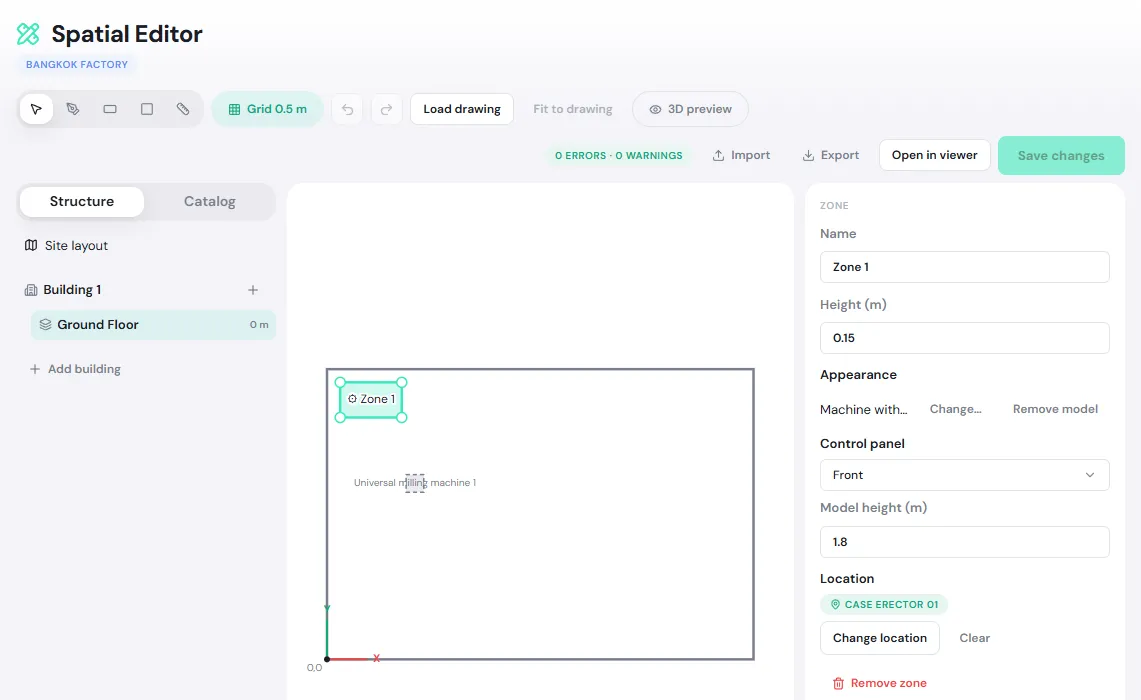Select the Ground Floor level row
The height and width of the screenshot is (700, 1141).
[x=154, y=325]
